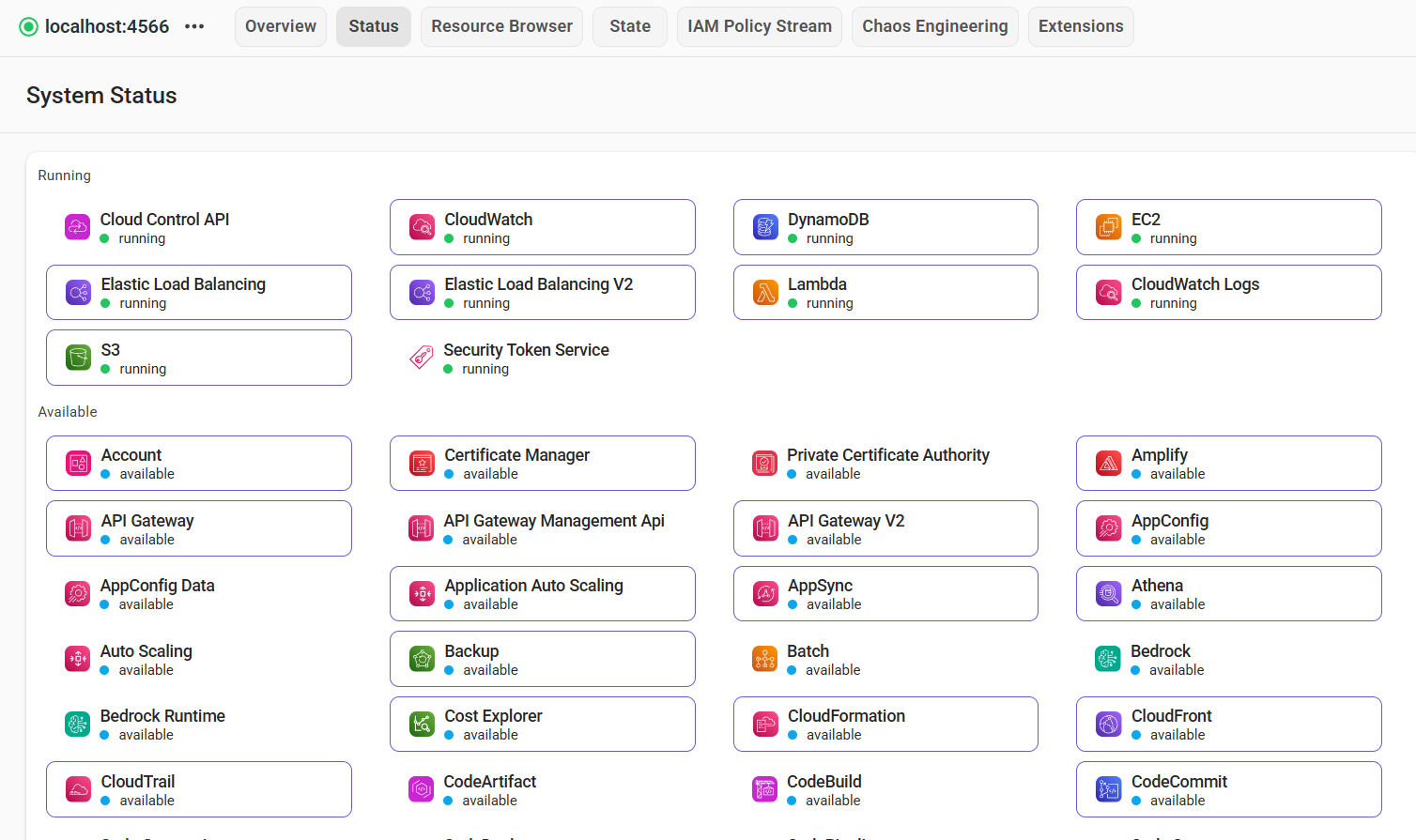The image size is (1416, 840).
Task: Select the Bedrock service icon
Action: pos(1108,659)
